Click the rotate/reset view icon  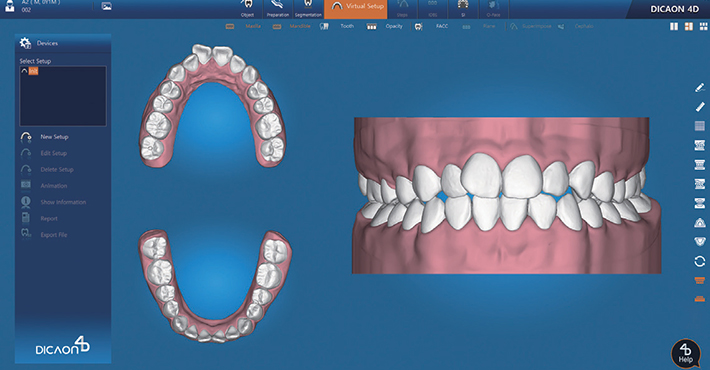point(700,261)
